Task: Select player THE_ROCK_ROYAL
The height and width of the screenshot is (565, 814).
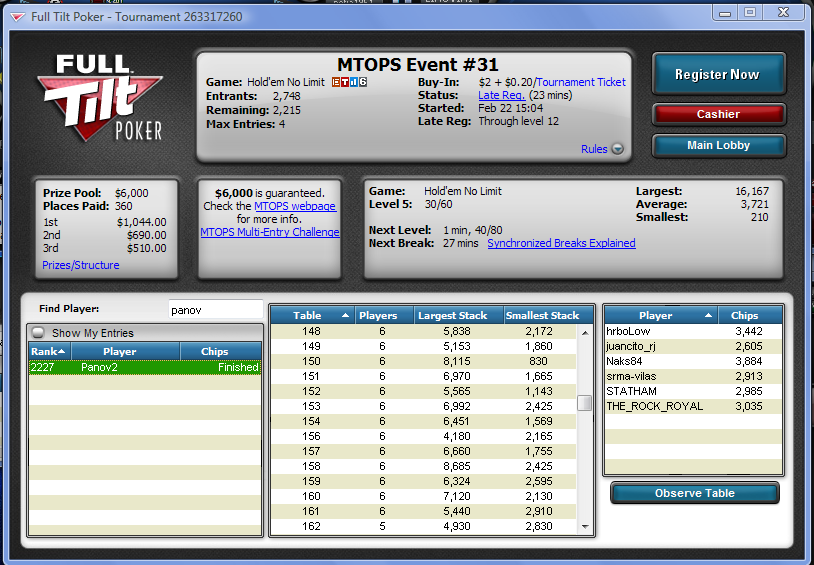Action: [694, 407]
